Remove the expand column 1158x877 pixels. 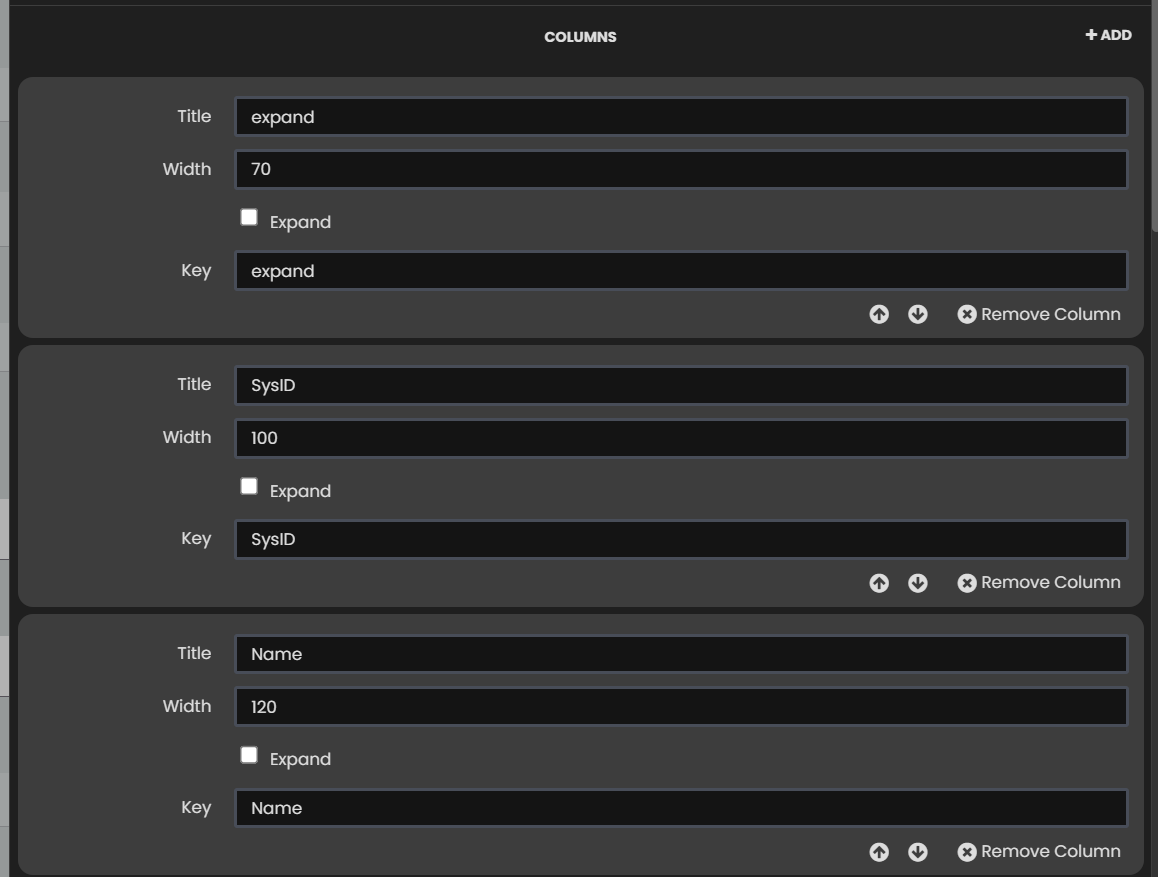click(1039, 315)
